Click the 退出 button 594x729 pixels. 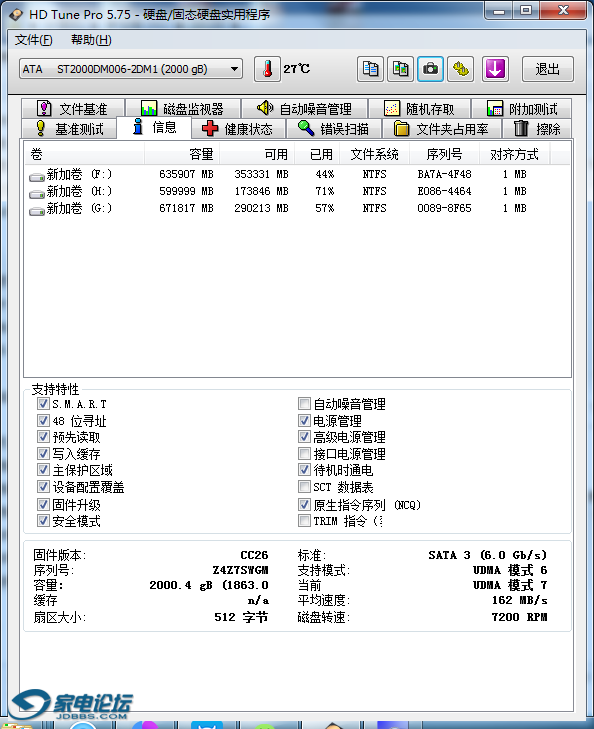[548, 69]
